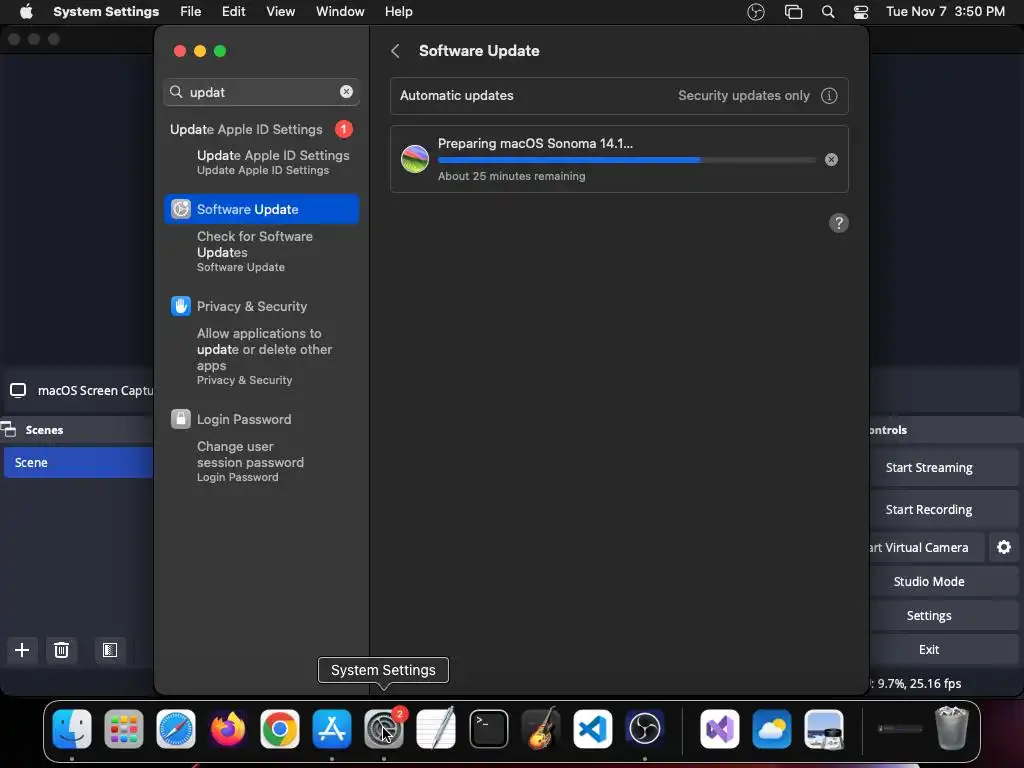The image size is (1024, 768).
Task: Open the Help menu
Action: pyautogui.click(x=398, y=12)
